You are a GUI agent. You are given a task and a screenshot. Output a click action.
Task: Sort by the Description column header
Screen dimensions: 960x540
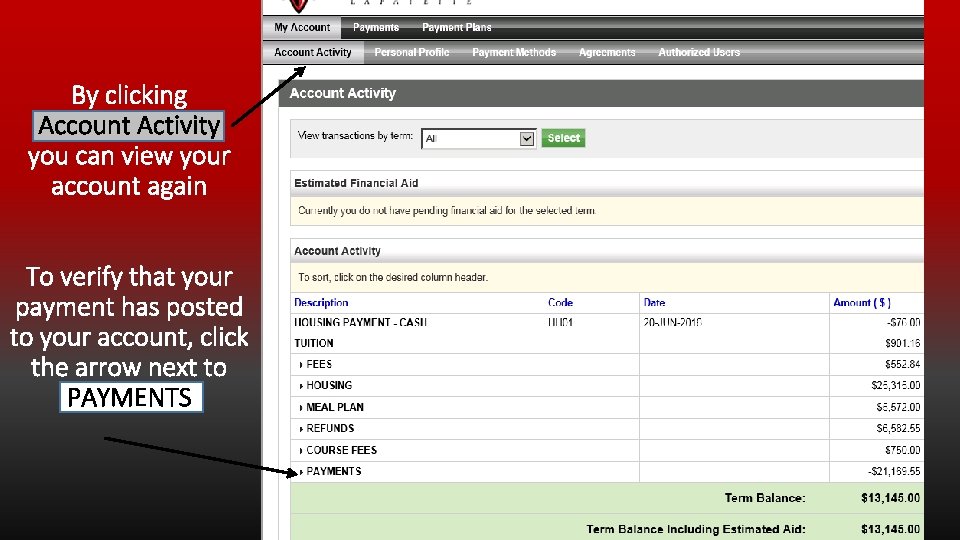tap(321, 302)
